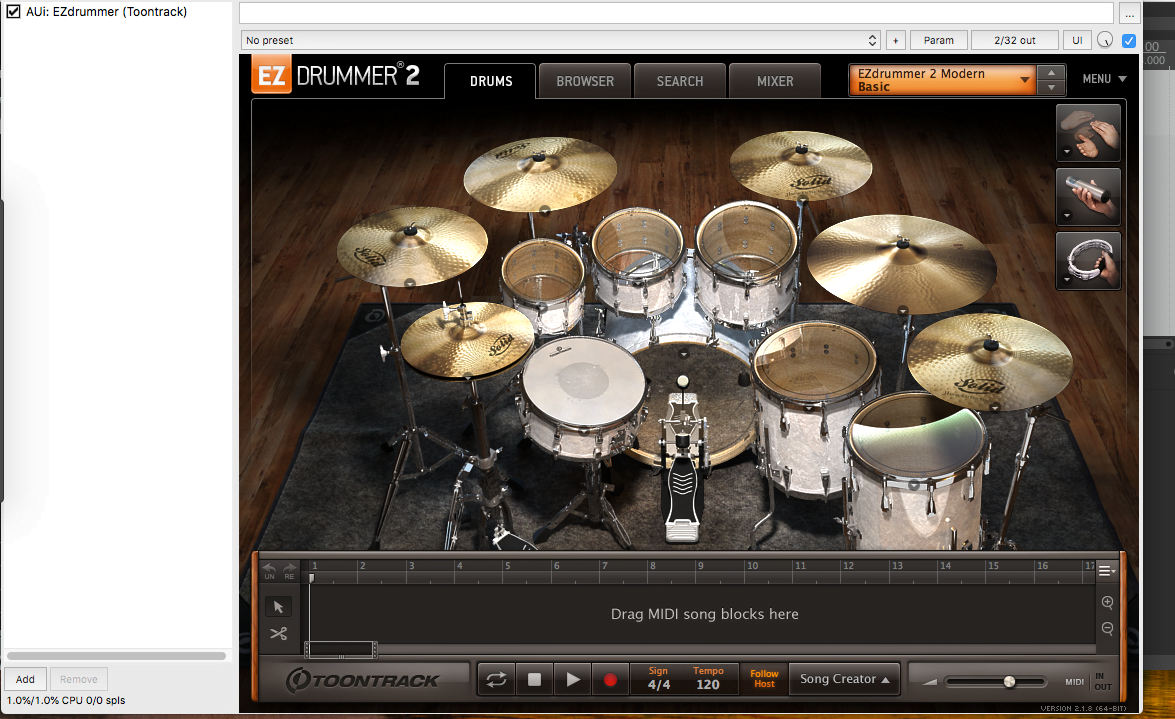The image size is (1175, 719).
Task: Click the '1.0%/1.0% CPU 0/0 spls' status text
Action: coord(66,700)
